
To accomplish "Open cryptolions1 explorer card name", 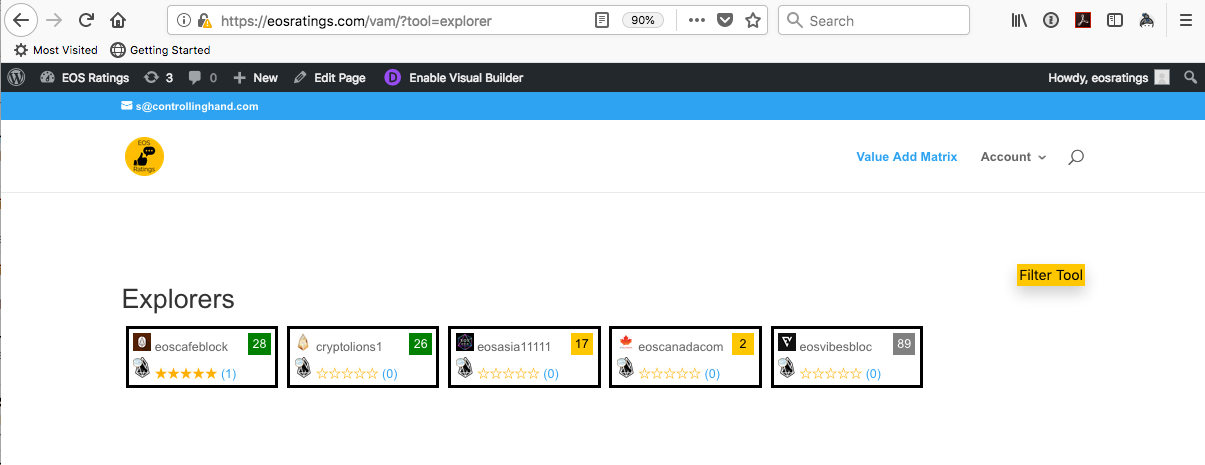I will tap(349, 347).
